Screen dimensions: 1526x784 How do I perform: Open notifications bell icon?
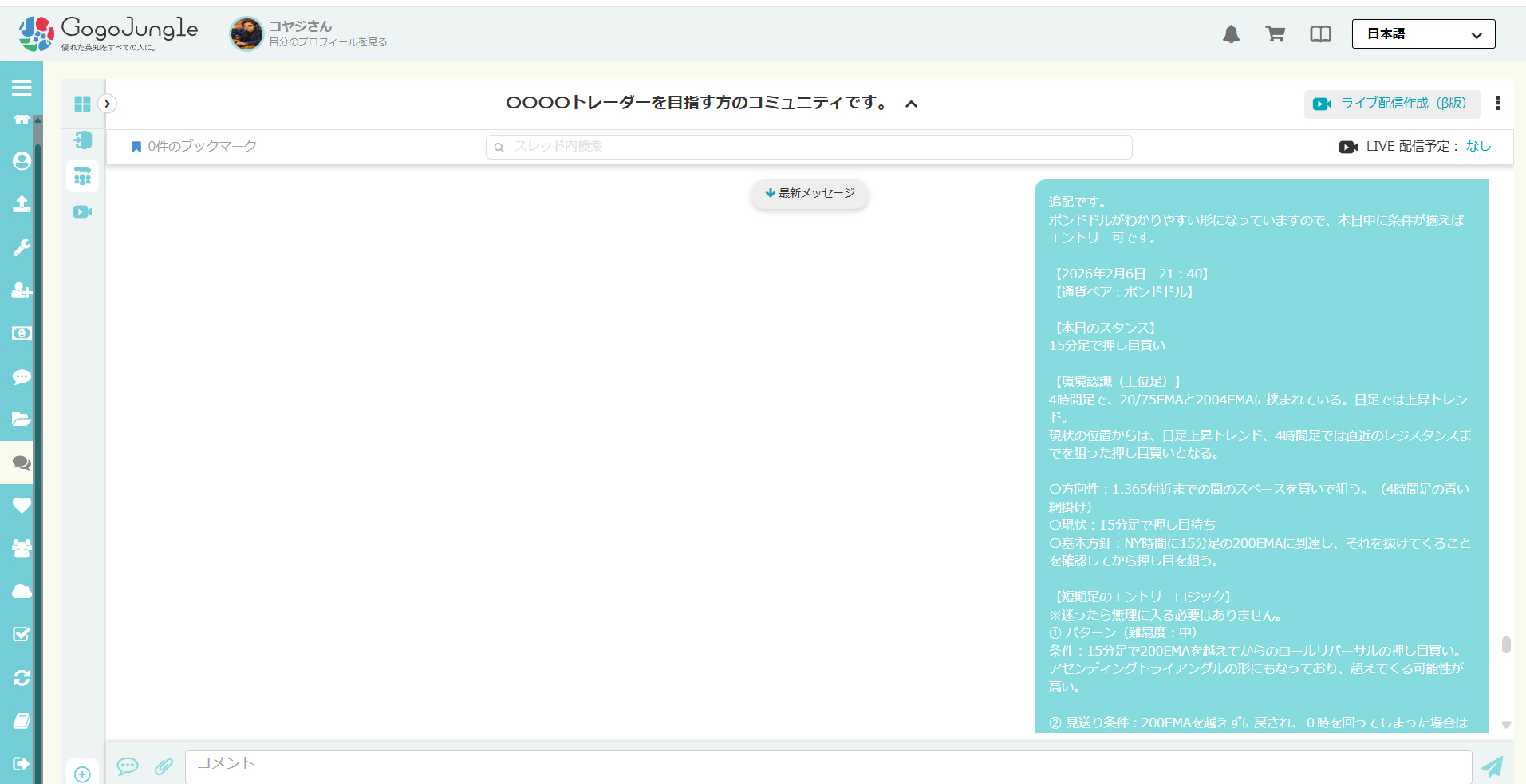[1232, 33]
